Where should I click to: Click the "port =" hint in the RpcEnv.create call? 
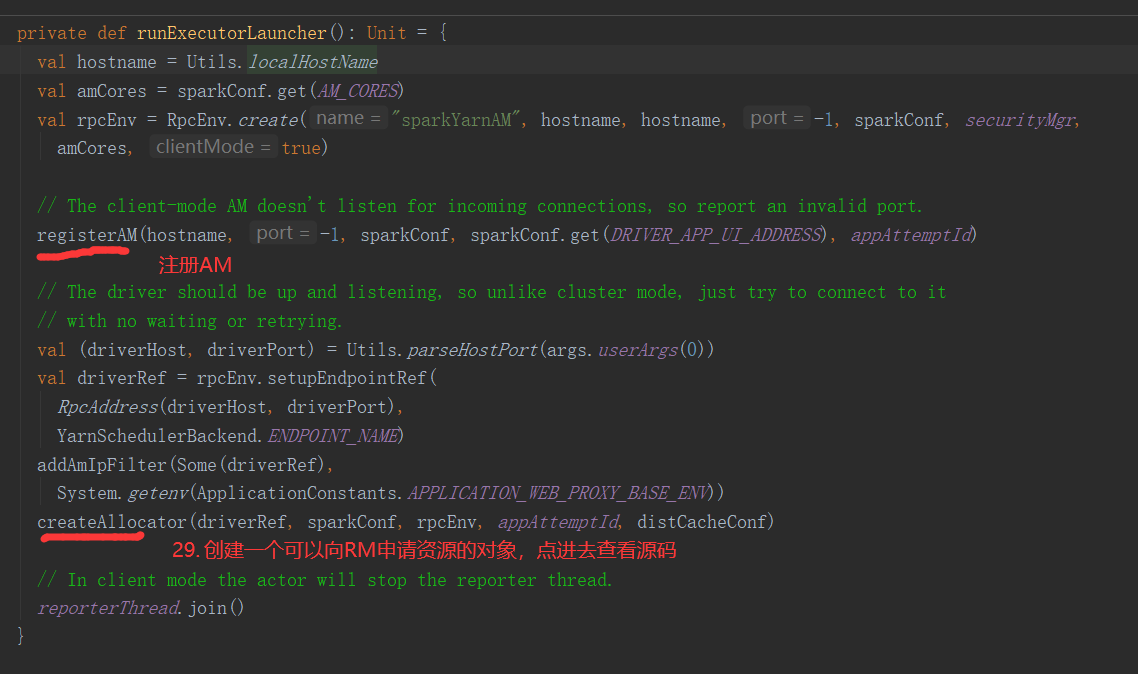(777, 118)
